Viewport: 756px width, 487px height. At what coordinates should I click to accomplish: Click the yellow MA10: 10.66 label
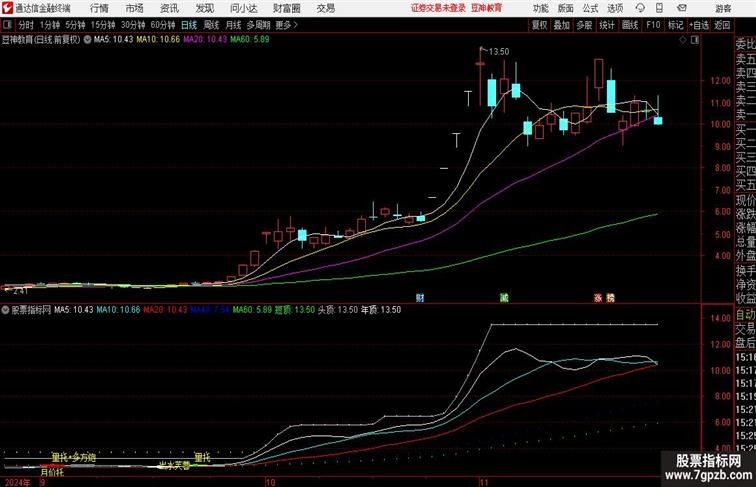(158, 40)
